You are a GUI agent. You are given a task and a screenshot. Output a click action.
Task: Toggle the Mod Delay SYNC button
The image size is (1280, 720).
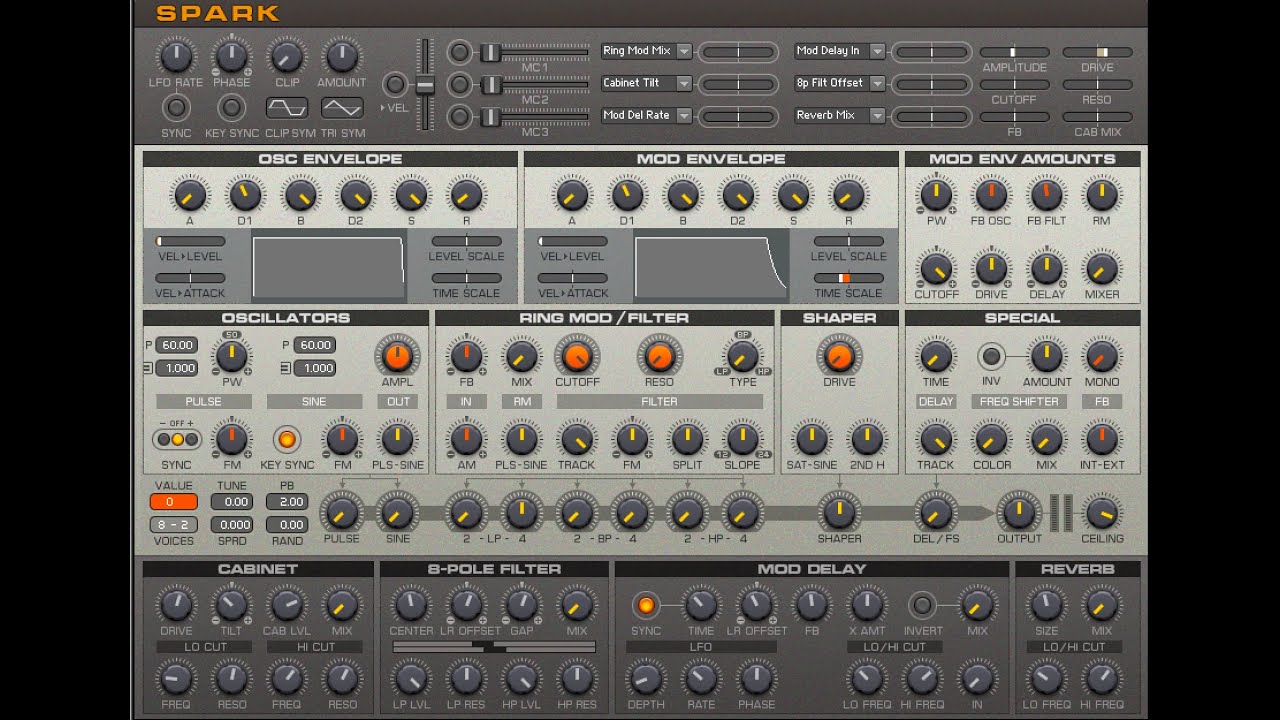pos(645,604)
